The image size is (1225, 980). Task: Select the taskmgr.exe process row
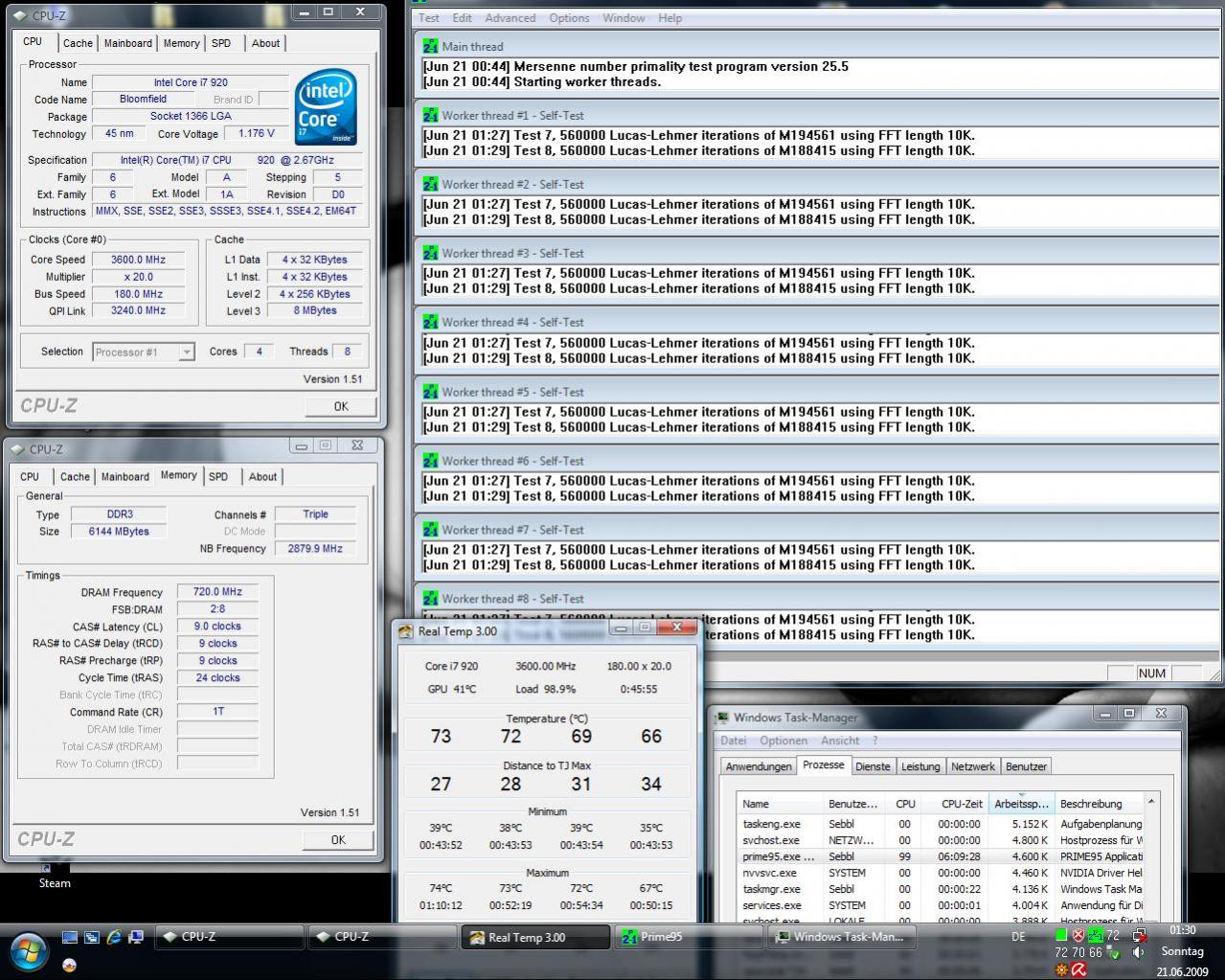pyautogui.click(x=941, y=889)
